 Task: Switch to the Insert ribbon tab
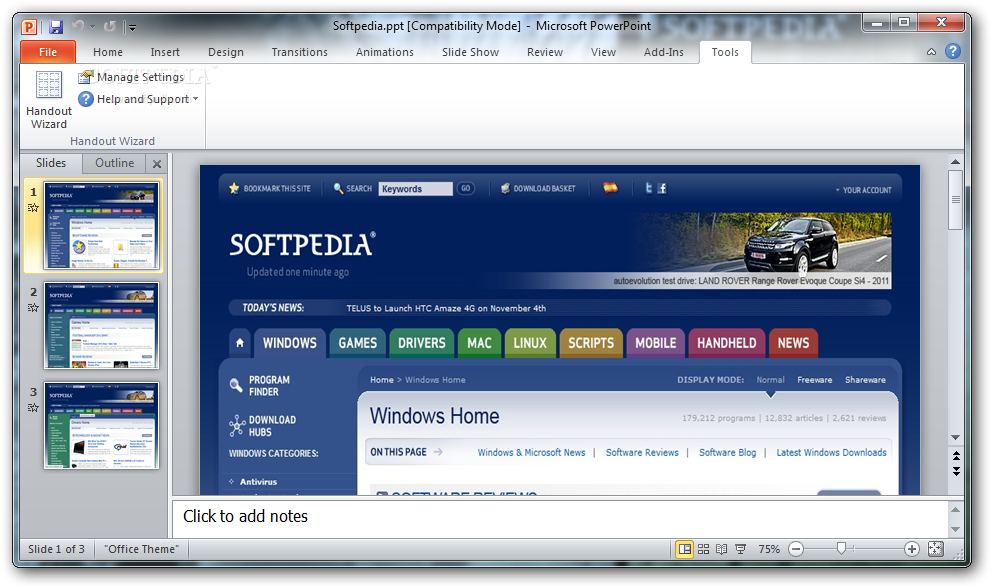pos(165,52)
